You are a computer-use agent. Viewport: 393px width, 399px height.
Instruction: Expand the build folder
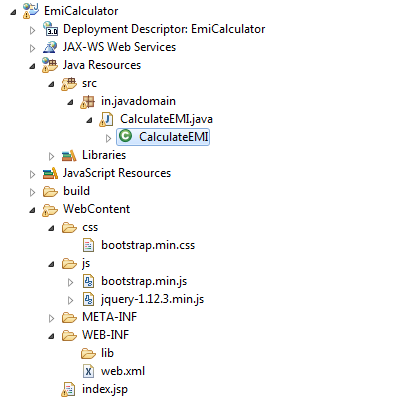pyautogui.click(x=32, y=192)
